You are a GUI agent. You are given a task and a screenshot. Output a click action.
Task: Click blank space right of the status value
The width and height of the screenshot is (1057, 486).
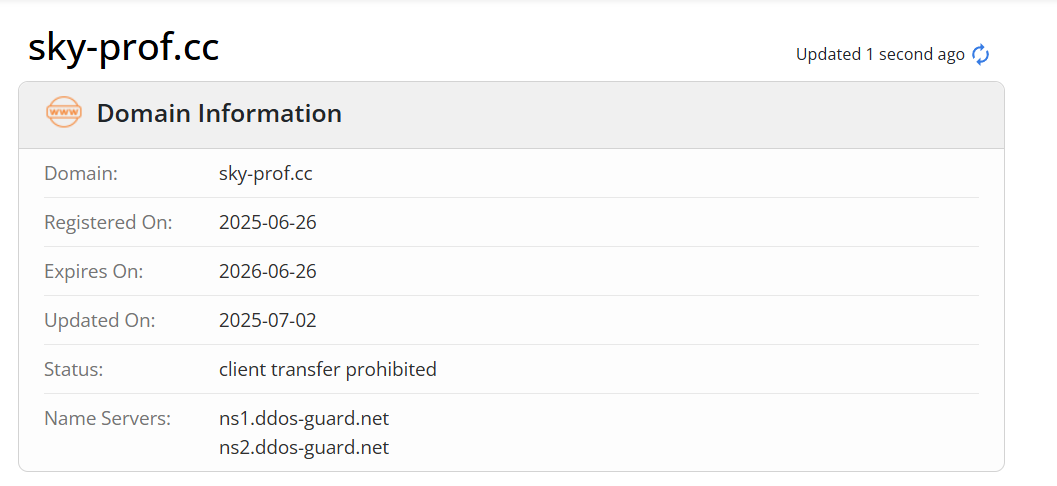pyautogui.click(x=700, y=369)
